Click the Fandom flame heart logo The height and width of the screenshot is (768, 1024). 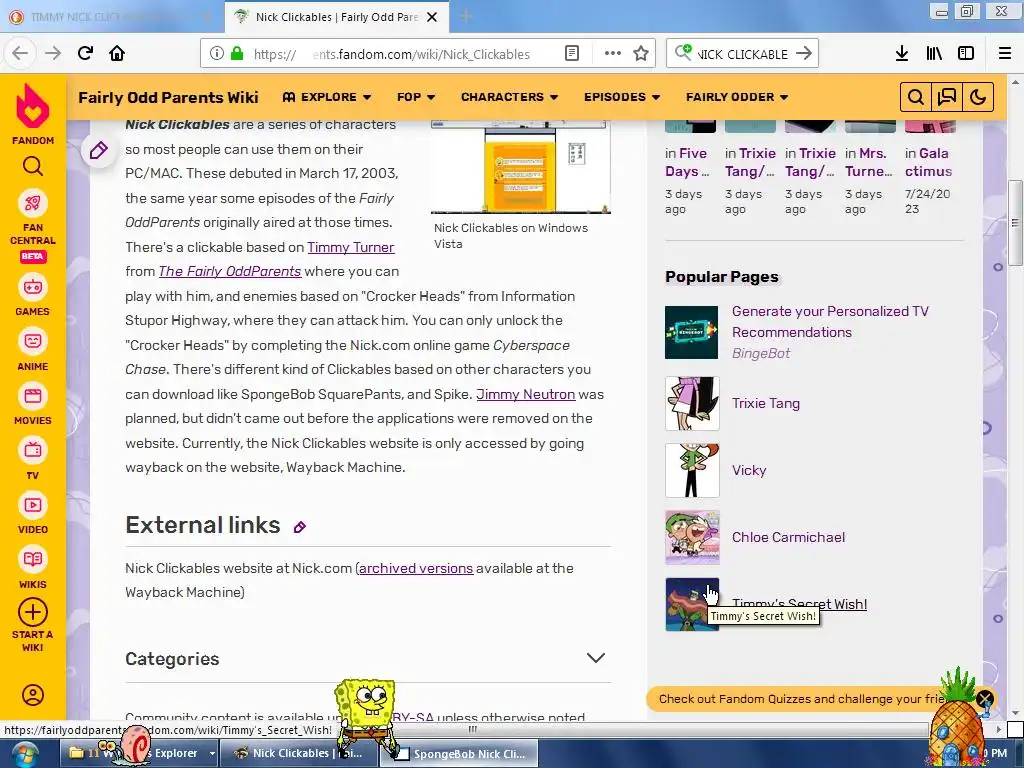(33, 107)
